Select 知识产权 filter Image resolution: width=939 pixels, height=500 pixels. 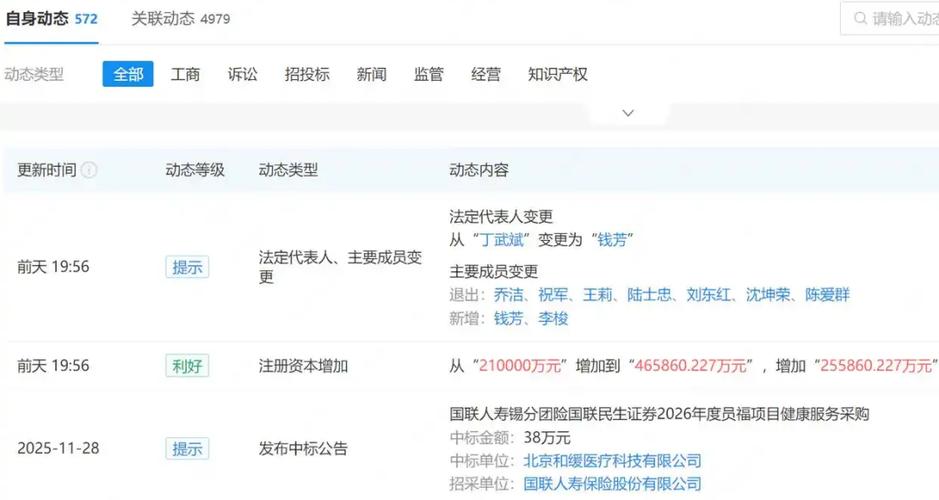pyautogui.click(x=558, y=74)
